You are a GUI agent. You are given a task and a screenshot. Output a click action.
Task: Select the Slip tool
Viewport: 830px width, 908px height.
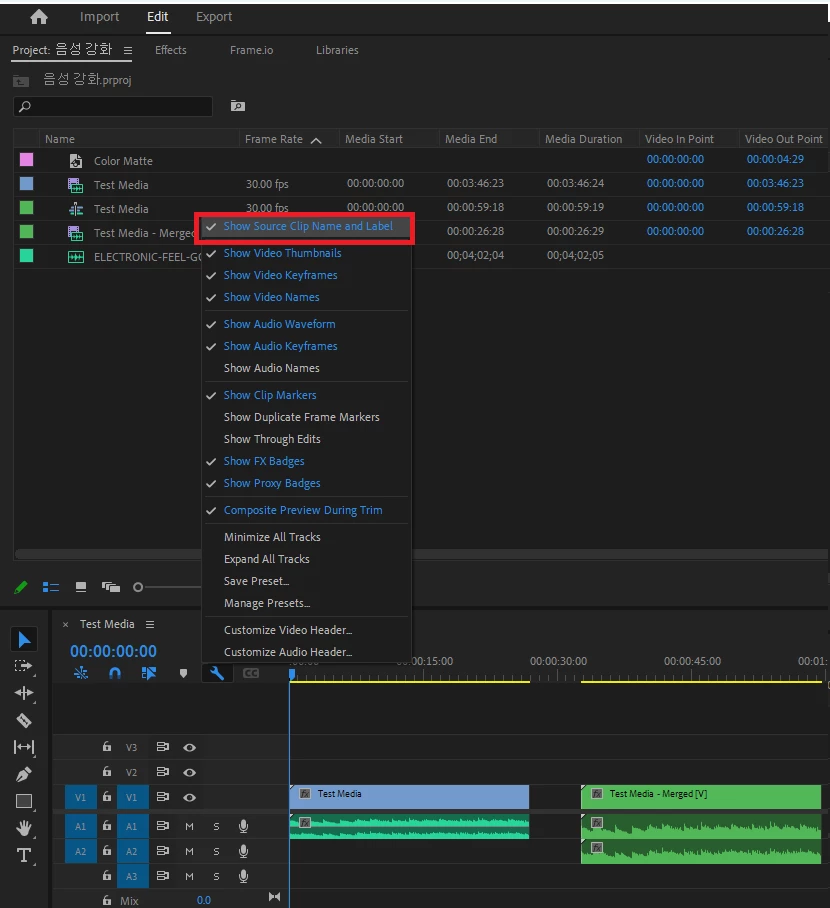pos(24,747)
